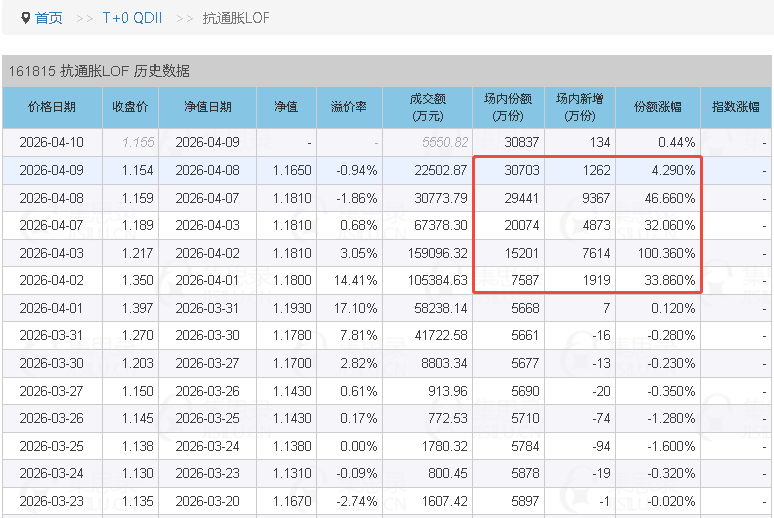Click the 场内份额 (万份) column header
The width and height of the screenshot is (774, 518).
[508, 107]
